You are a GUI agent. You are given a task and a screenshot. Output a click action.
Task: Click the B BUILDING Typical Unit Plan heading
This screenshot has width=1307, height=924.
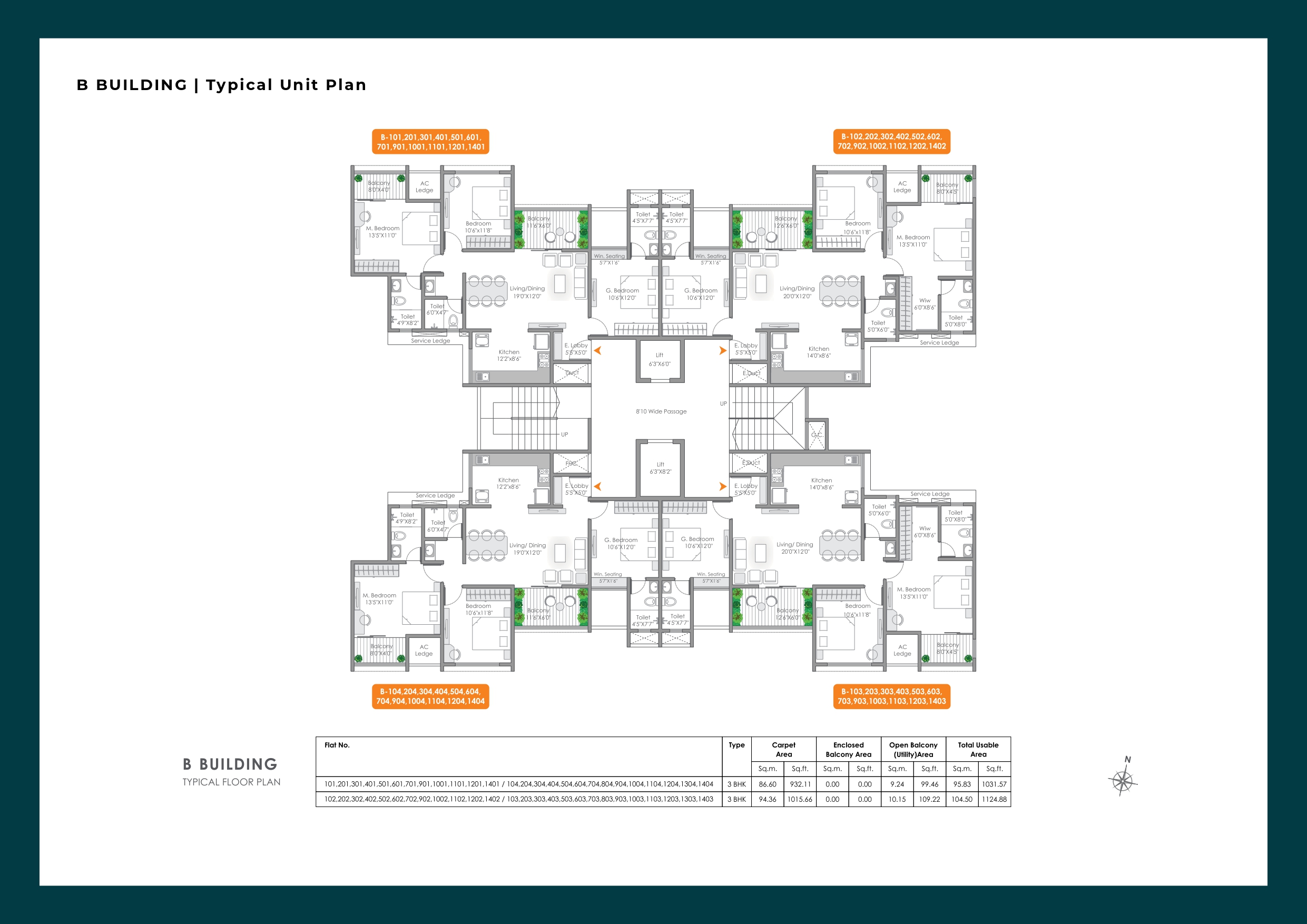point(221,85)
